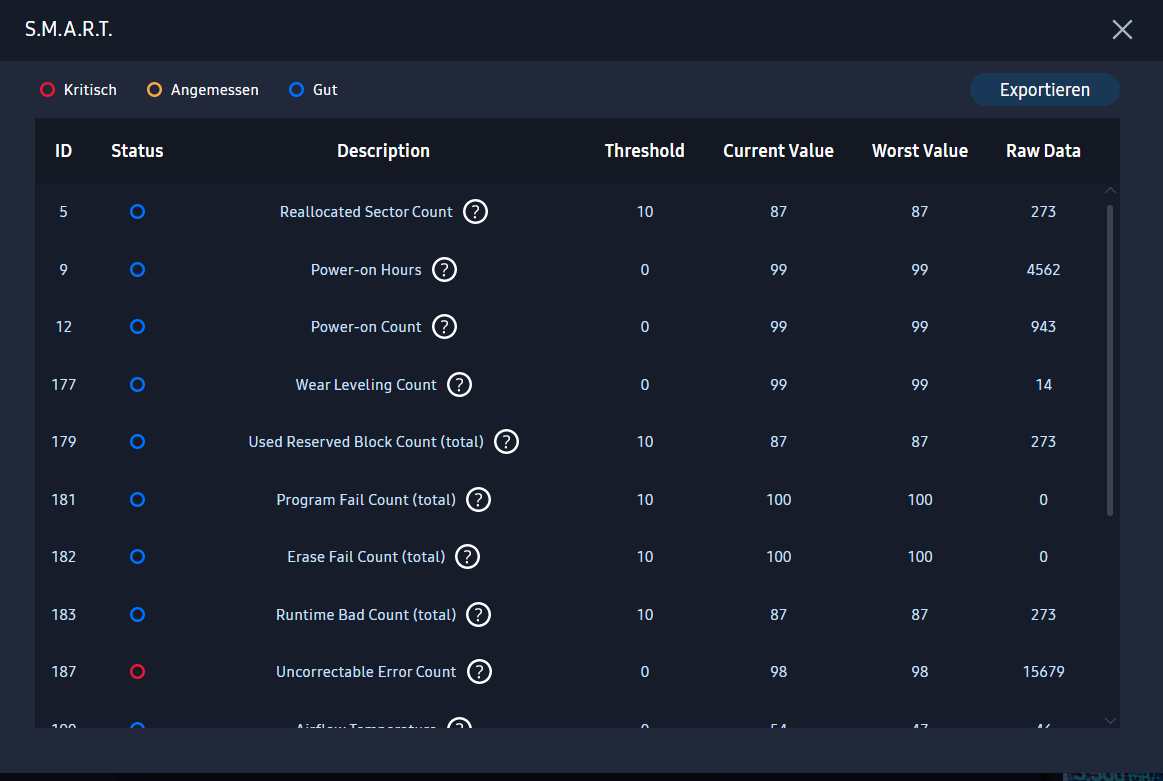Click the ID cell 9
The width and height of the screenshot is (1163, 781).
pyautogui.click(x=64, y=270)
